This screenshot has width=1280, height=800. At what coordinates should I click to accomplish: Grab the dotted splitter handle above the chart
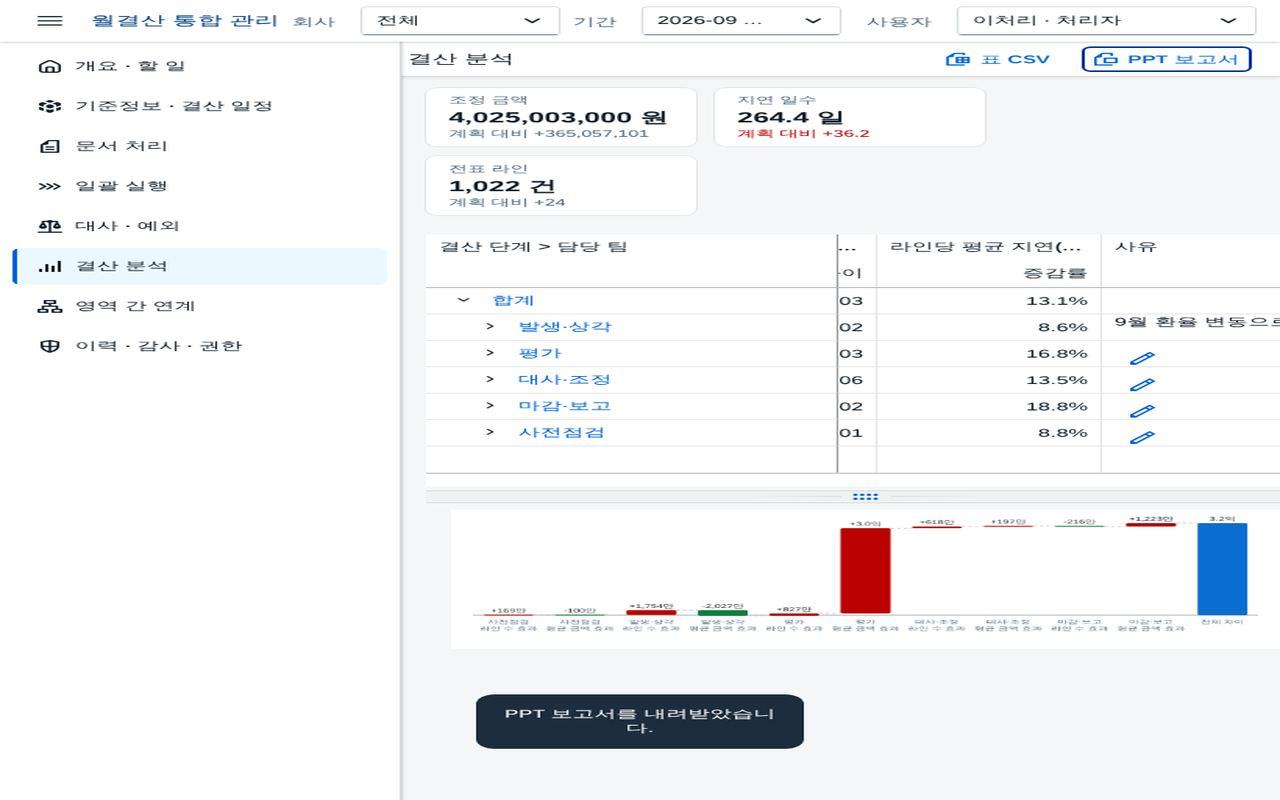[865, 496]
